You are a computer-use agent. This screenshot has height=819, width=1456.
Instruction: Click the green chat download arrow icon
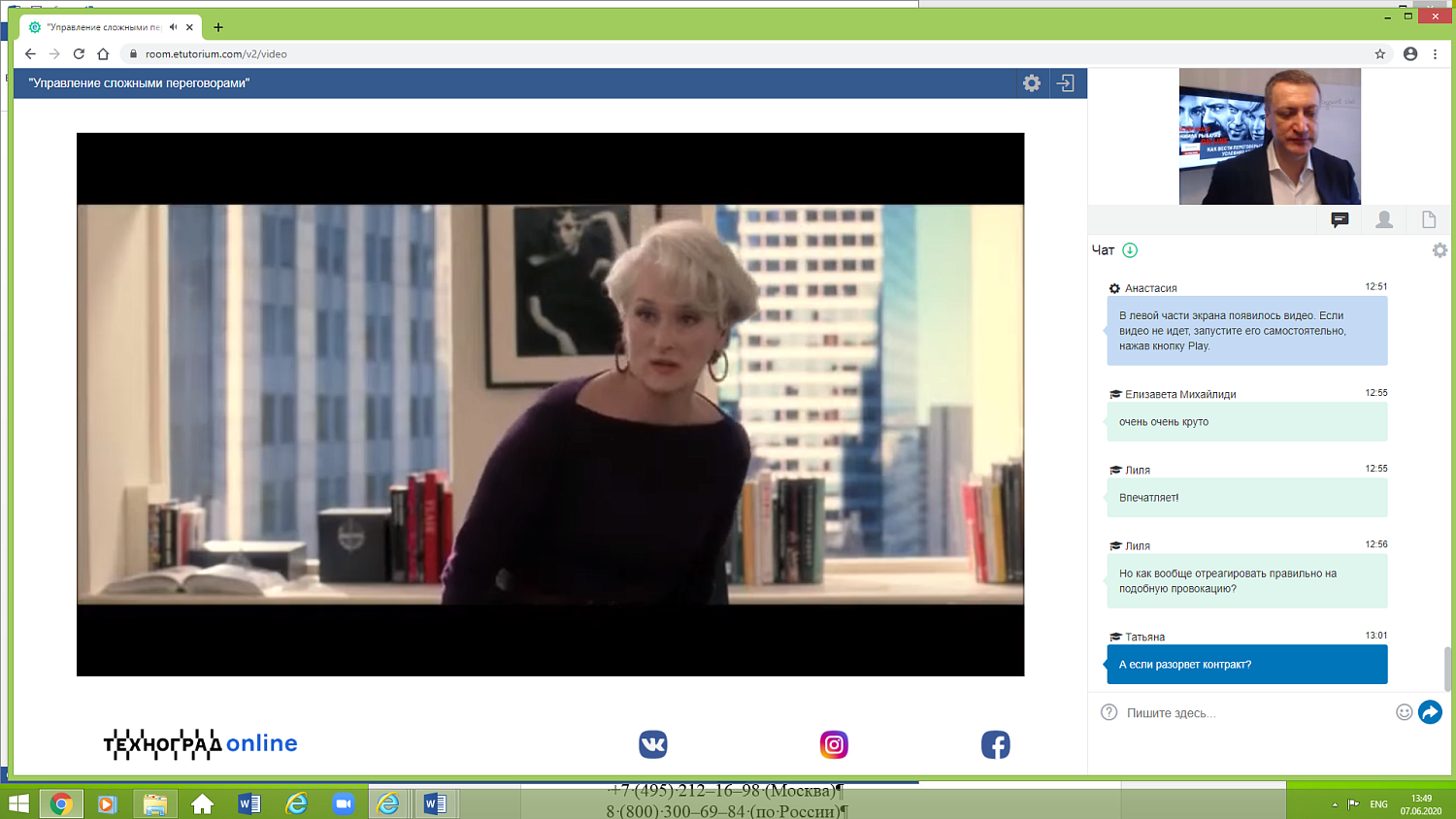(1130, 250)
